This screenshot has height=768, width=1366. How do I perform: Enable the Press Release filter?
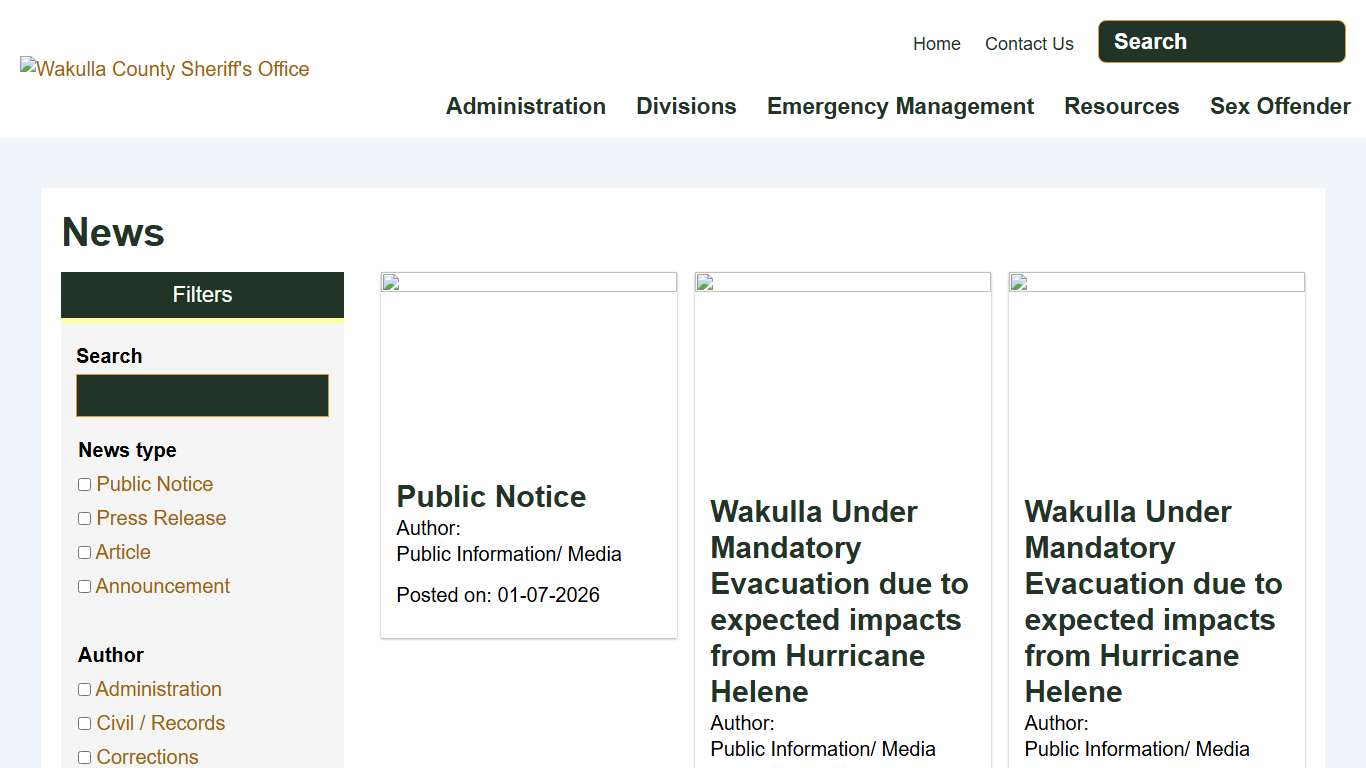click(x=84, y=518)
